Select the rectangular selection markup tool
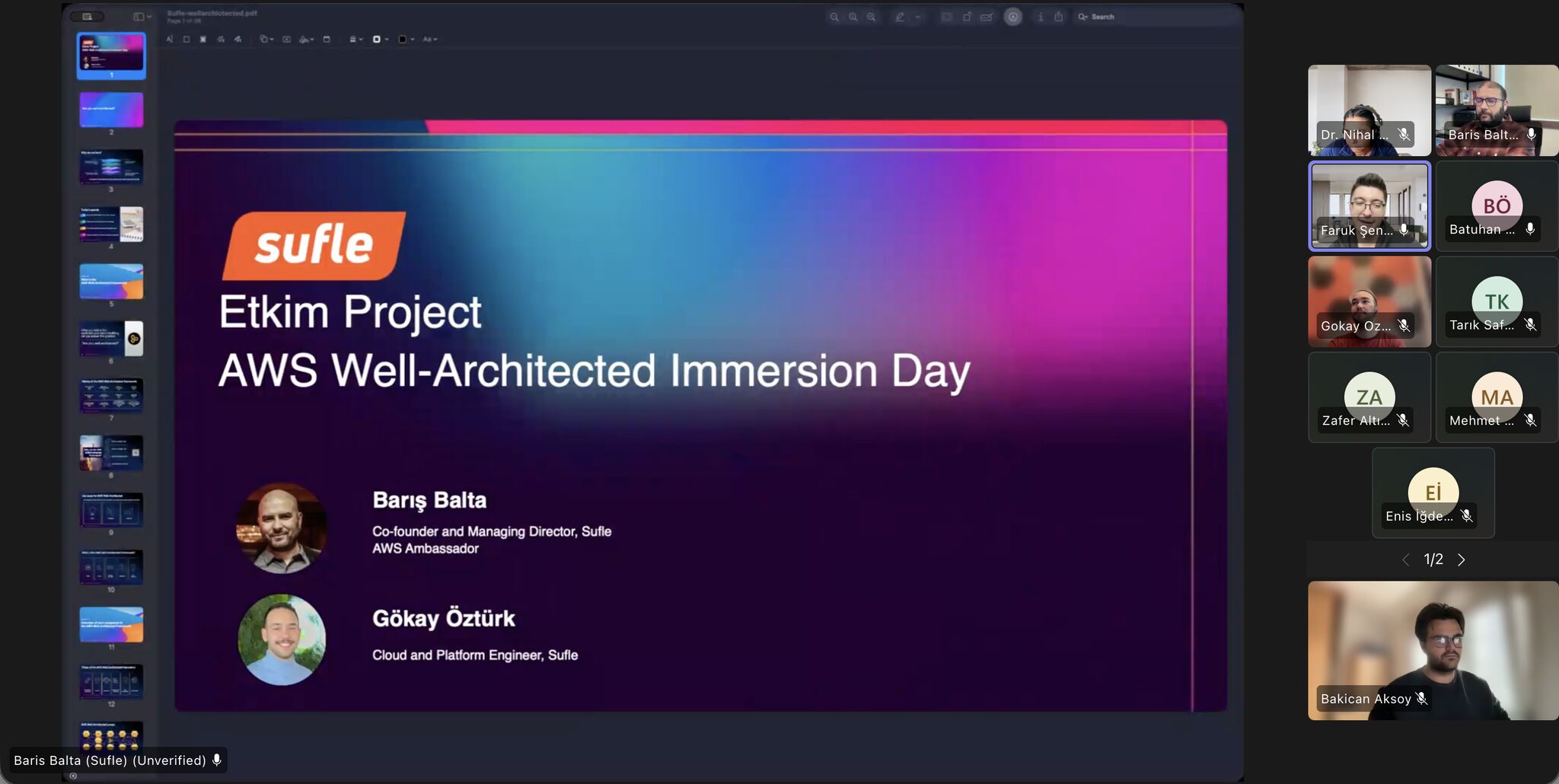This screenshot has width=1559, height=784. [187, 39]
